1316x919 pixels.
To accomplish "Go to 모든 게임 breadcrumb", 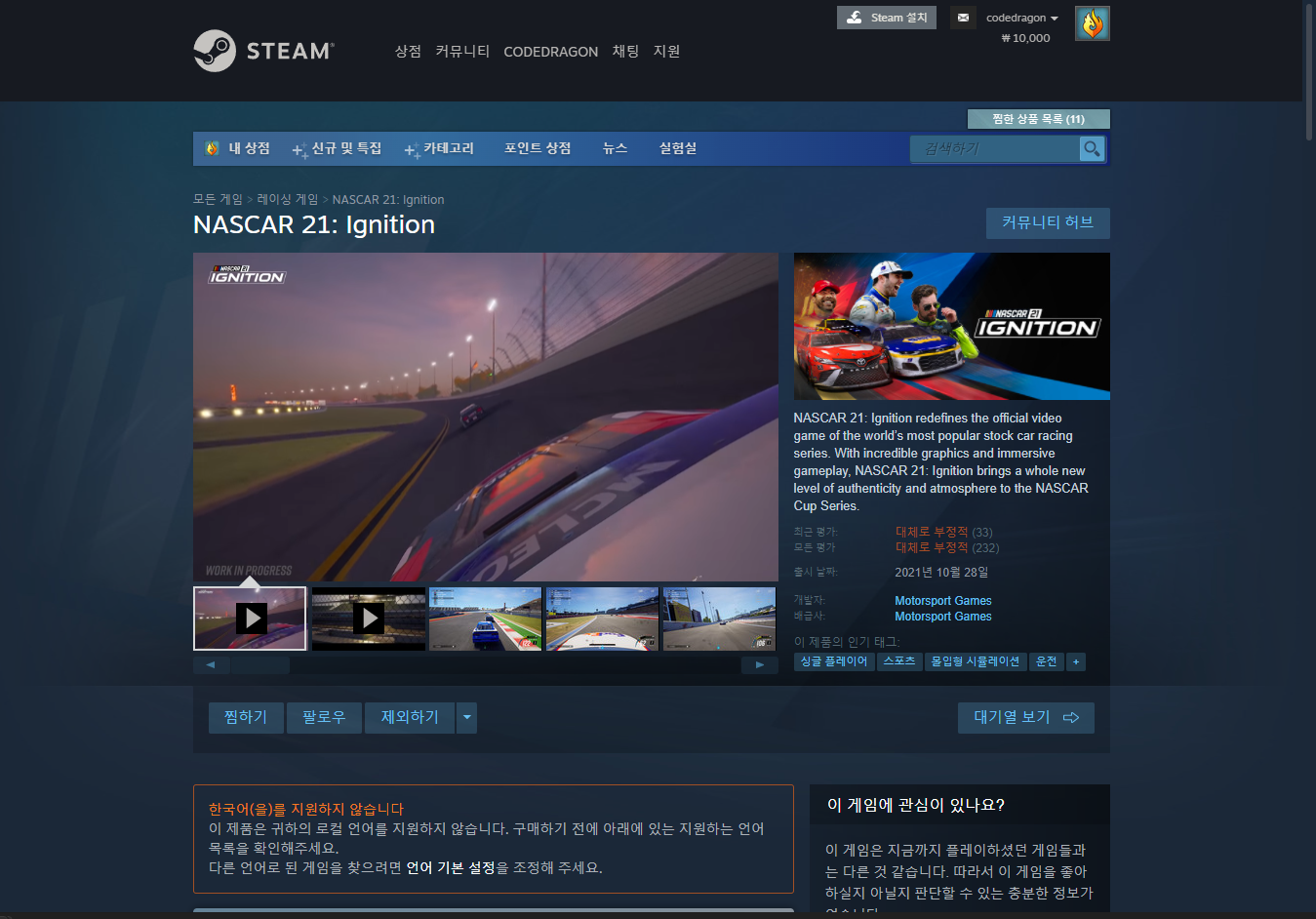I will 218,199.
